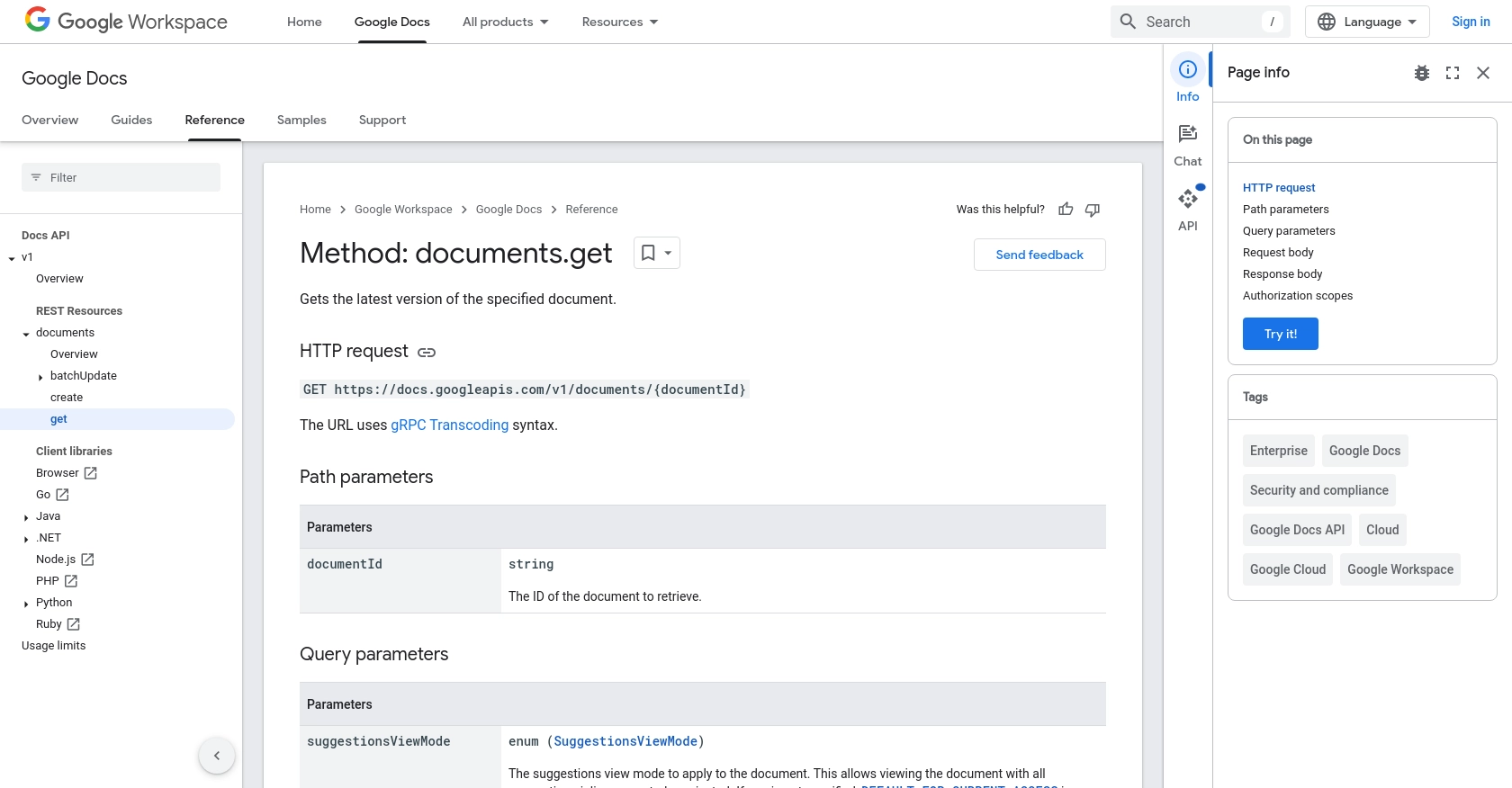The width and height of the screenshot is (1512, 788).
Task: Select the get method in sidebar
Action: pyautogui.click(x=58, y=419)
